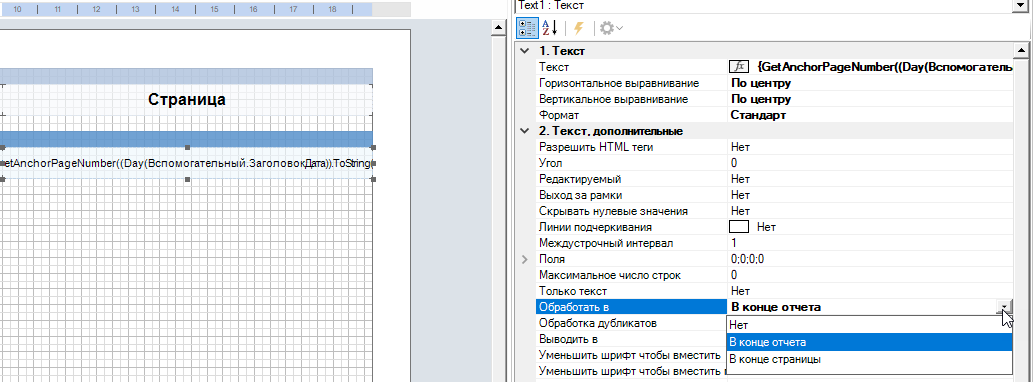This screenshot has width=1033, height=382.
Task: Select first 'Уменьшить шрифт чтобы вместить' property
Action: coord(632,356)
